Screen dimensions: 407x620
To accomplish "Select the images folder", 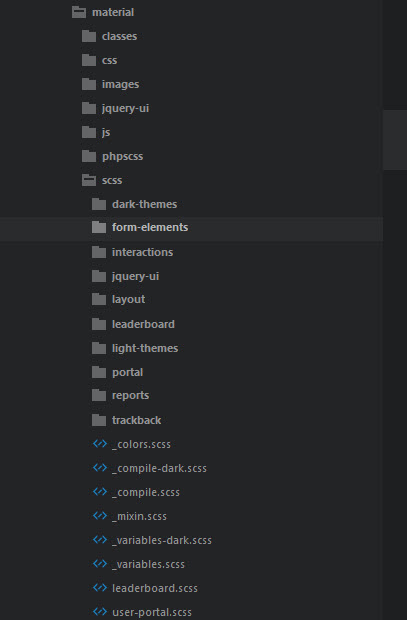I will pos(120,84).
